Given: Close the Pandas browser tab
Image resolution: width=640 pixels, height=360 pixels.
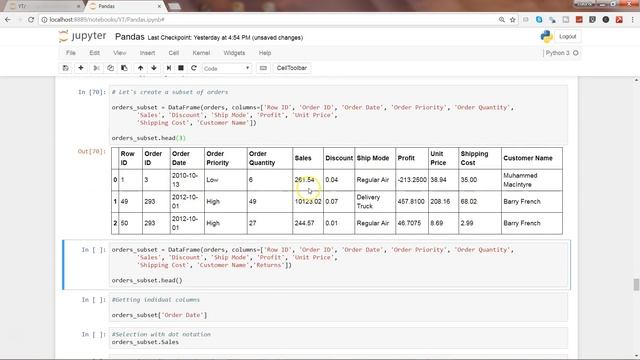Looking at the screenshot, I should click(x=159, y=6).
